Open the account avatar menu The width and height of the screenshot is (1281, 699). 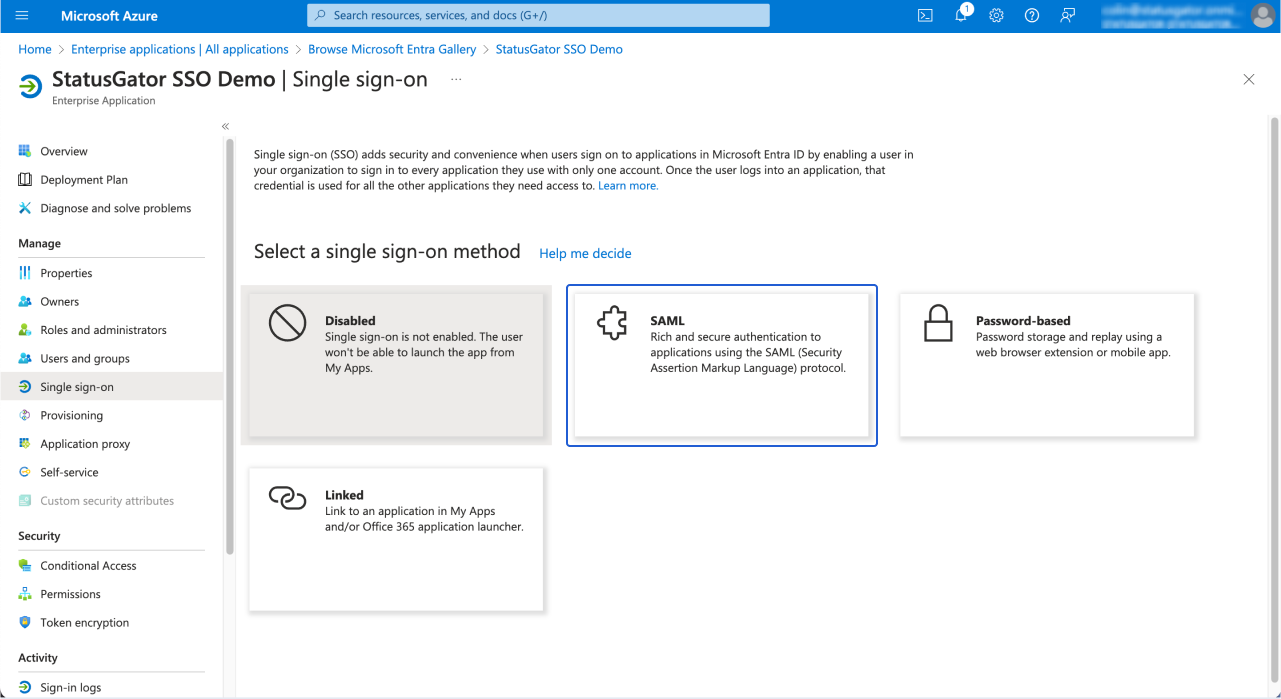[1262, 15]
